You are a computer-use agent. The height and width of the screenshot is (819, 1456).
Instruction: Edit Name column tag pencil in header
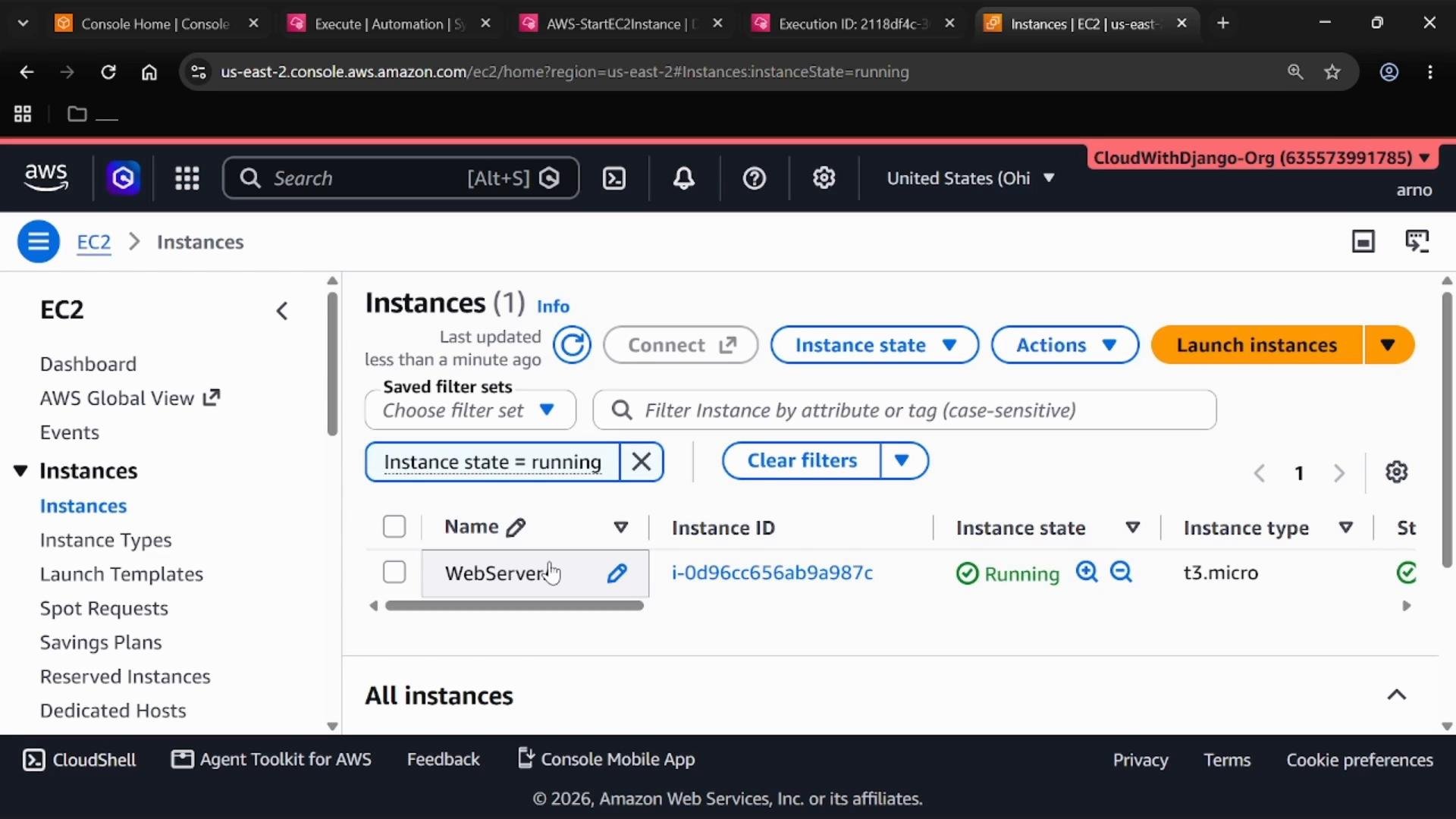(x=516, y=527)
